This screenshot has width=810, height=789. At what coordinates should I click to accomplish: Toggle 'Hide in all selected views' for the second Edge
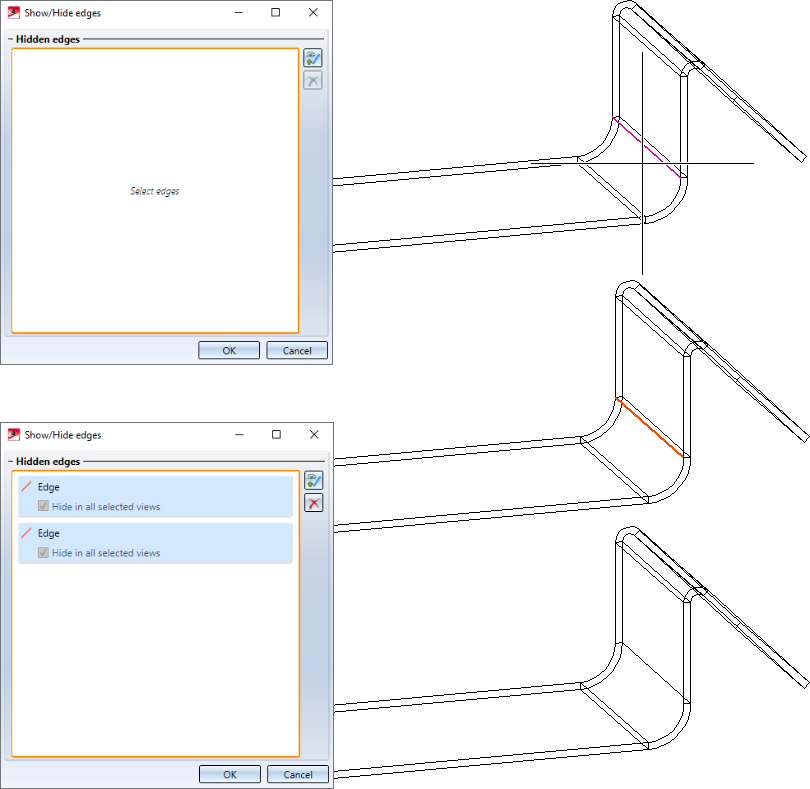[x=44, y=553]
